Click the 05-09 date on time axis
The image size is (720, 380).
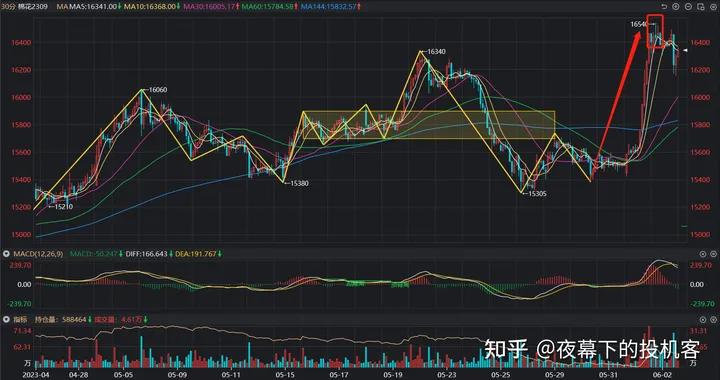tap(176, 375)
